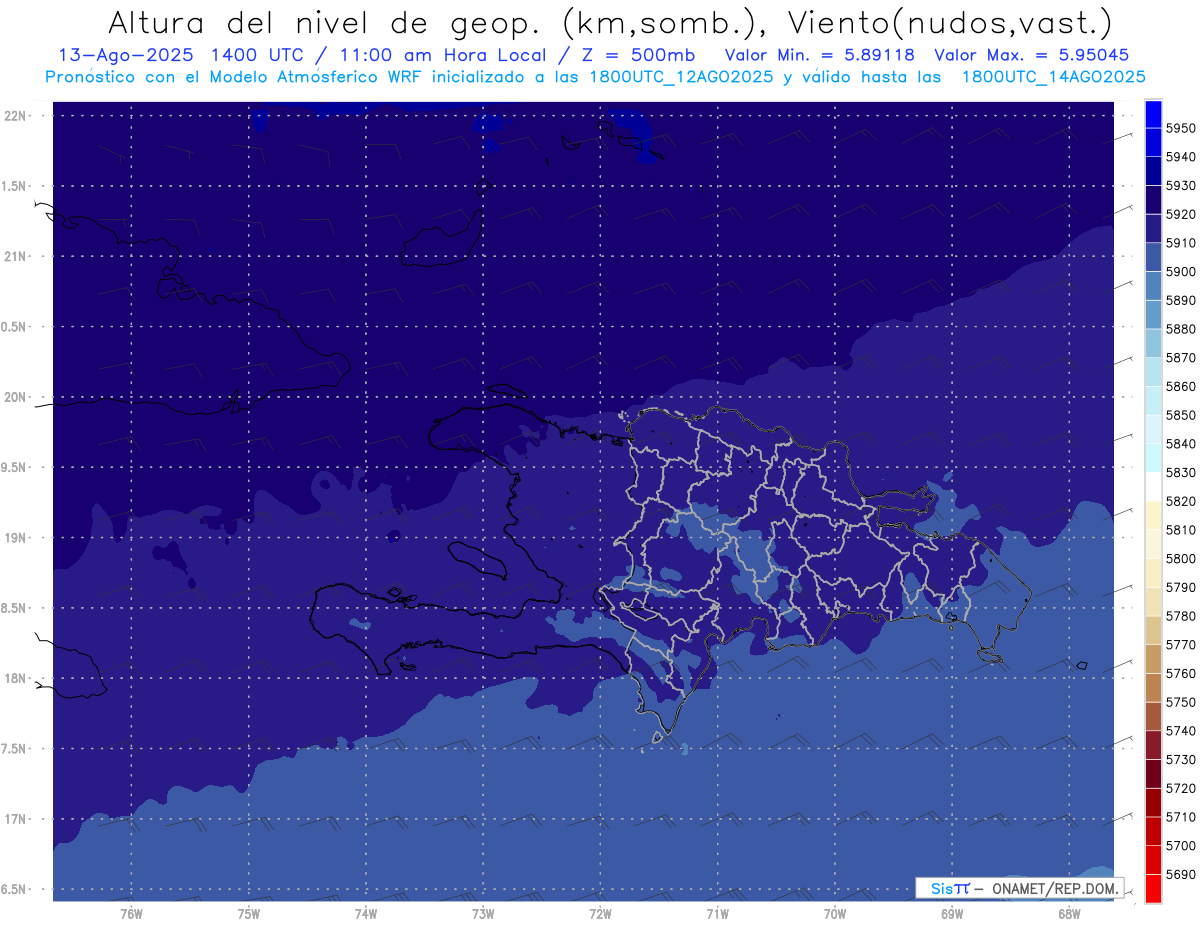
Task: Click the '18N' latitude axis label
Action: (x=16, y=678)
